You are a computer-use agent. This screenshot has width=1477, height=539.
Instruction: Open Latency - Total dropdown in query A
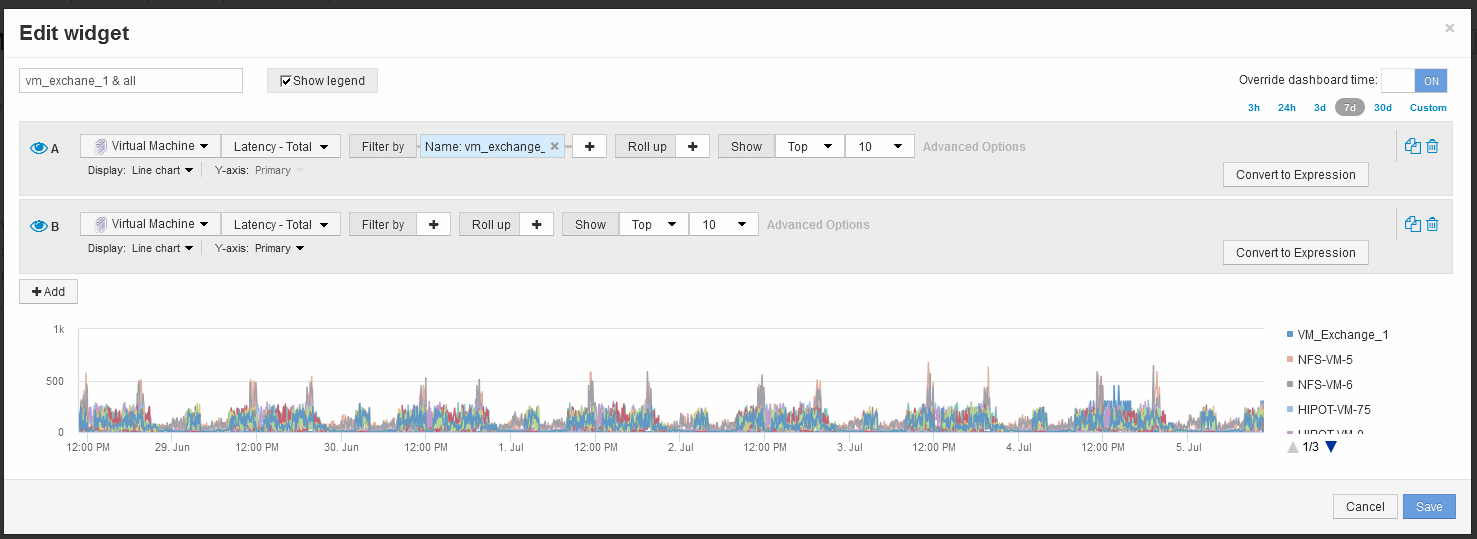click(x=281, y=146)
